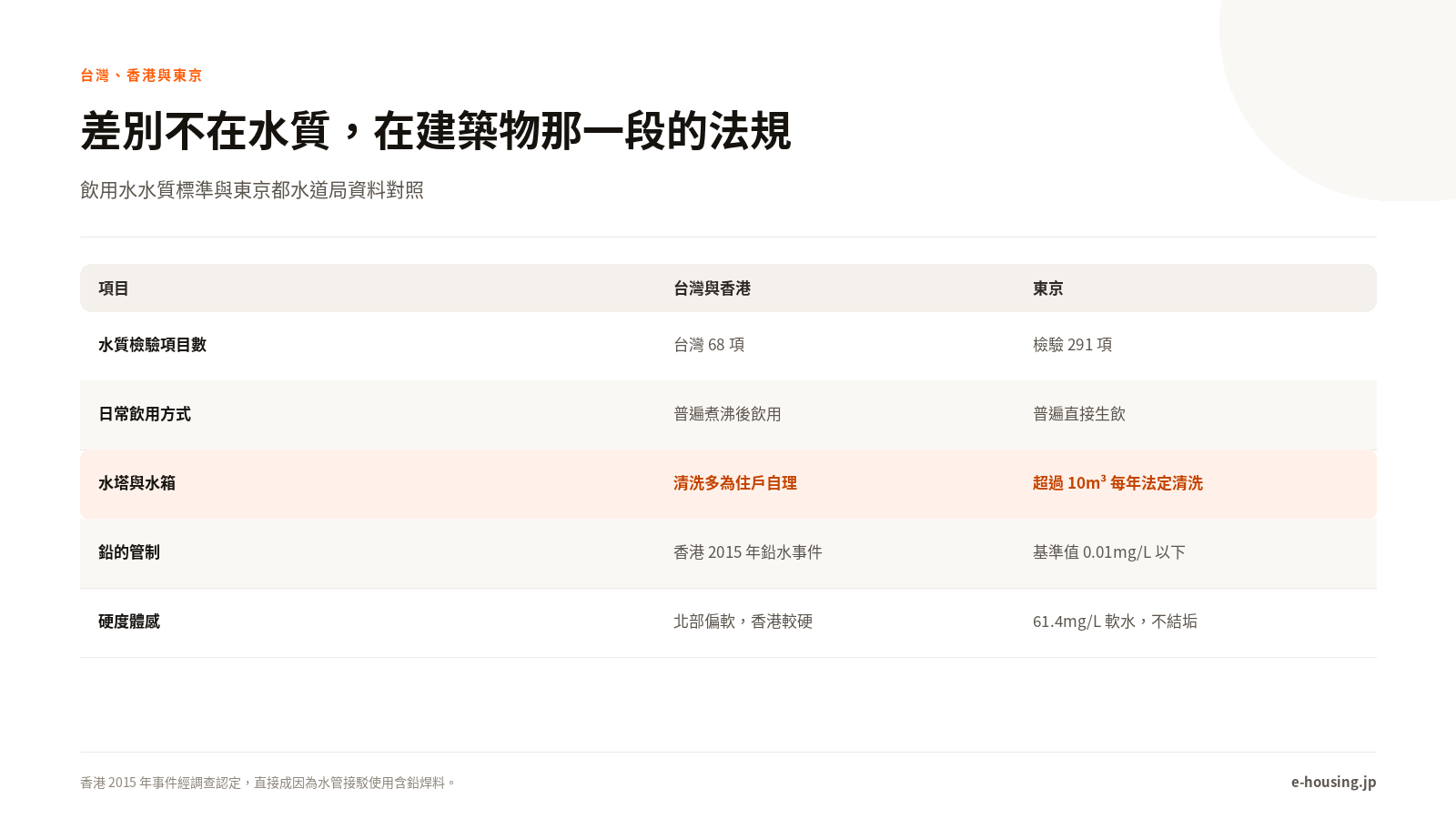The image size is (1456, 819).
Task: Click the column header 項目
Action: pyautogui.click(x=114, y=288)
